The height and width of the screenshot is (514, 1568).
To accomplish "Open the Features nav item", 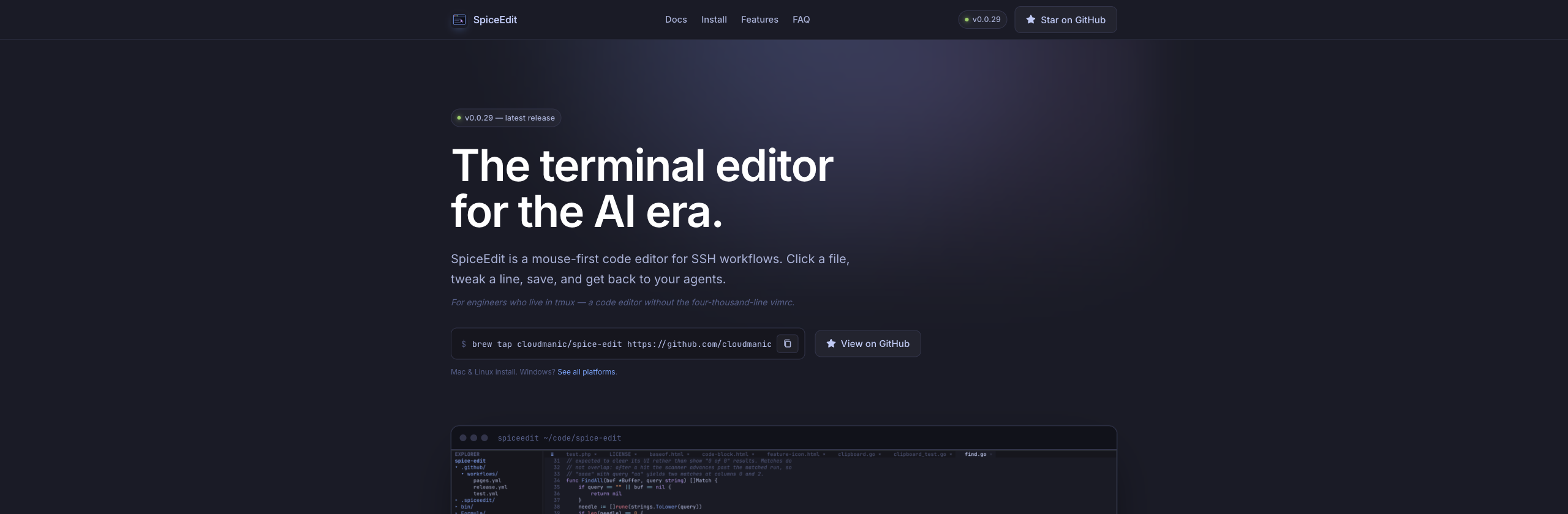I will 759,20.
